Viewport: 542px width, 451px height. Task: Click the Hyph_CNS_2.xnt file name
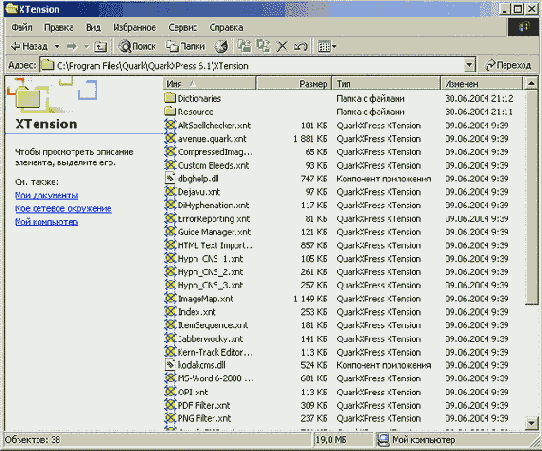(210, 272)
